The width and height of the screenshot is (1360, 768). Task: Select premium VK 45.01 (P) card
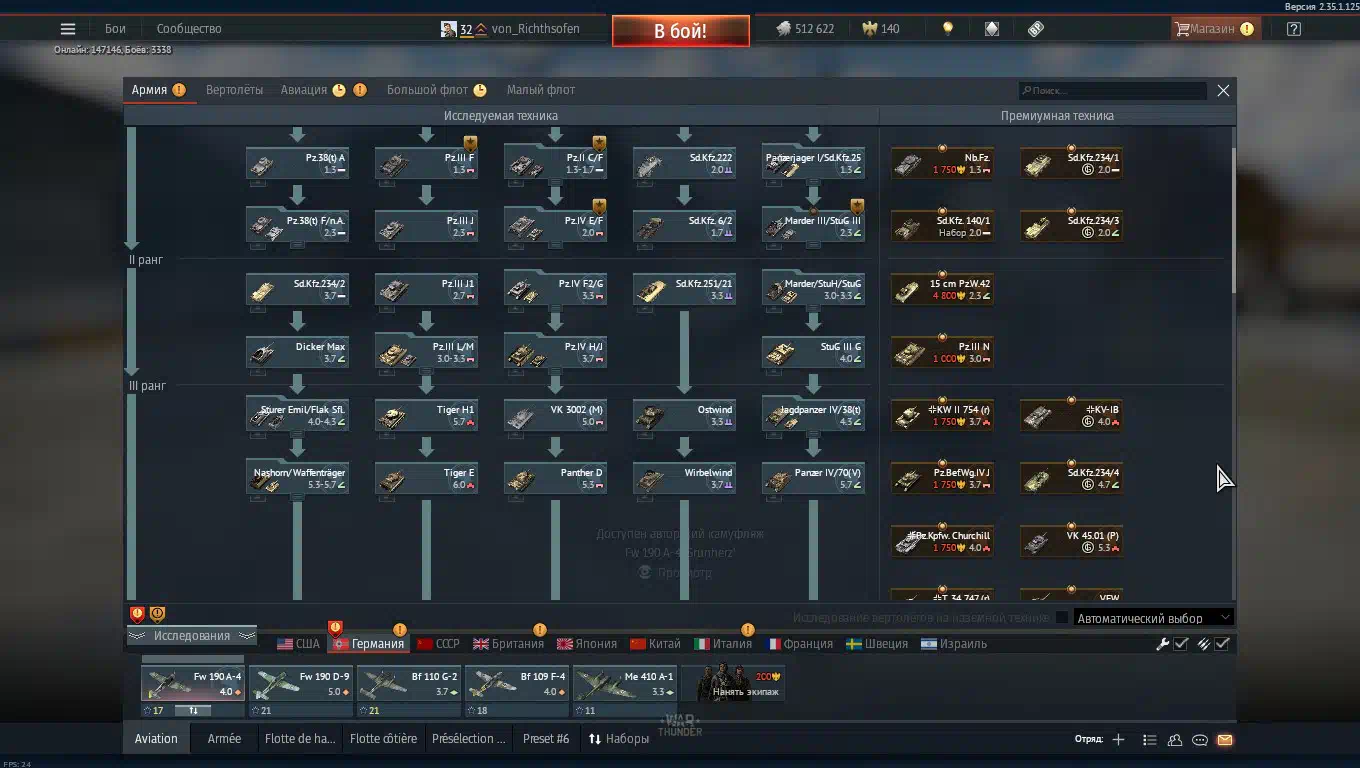point(1071,541)
